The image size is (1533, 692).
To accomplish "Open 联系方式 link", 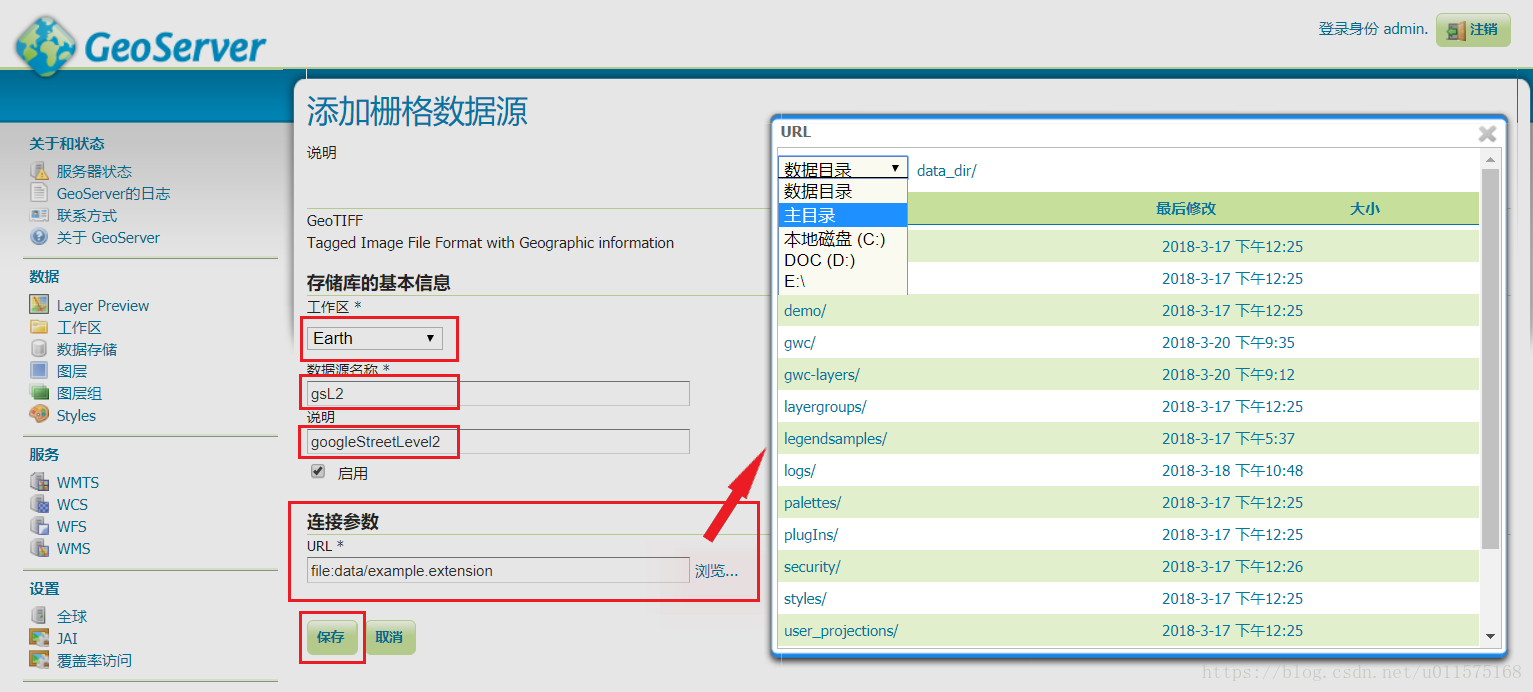I will 87,215.
